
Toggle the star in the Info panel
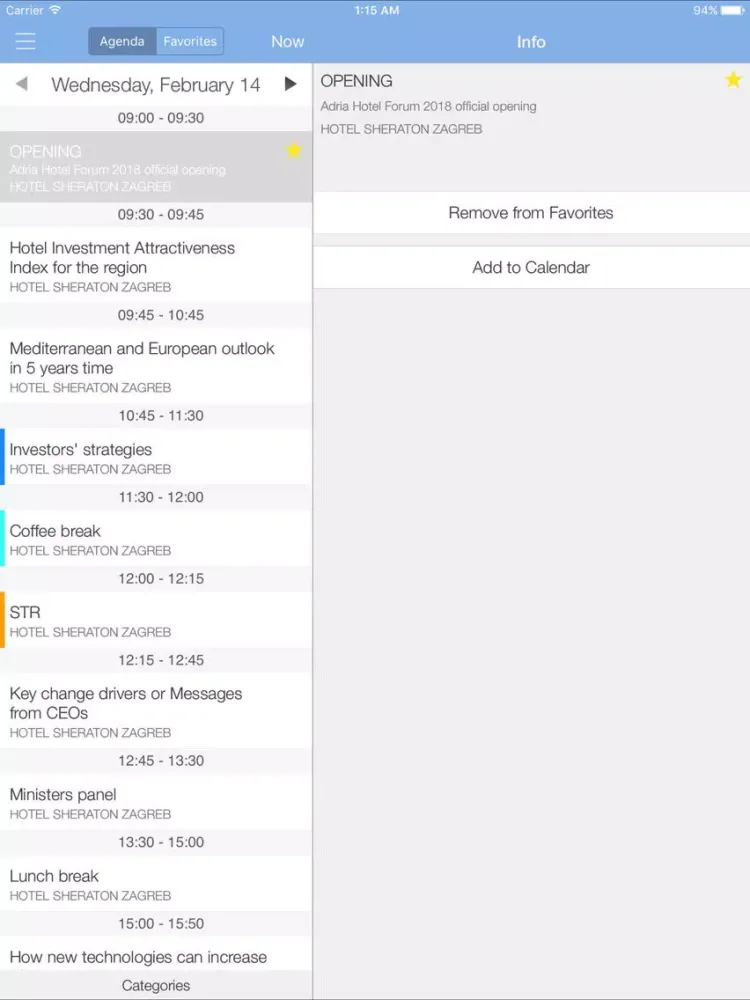click(733, 80)
